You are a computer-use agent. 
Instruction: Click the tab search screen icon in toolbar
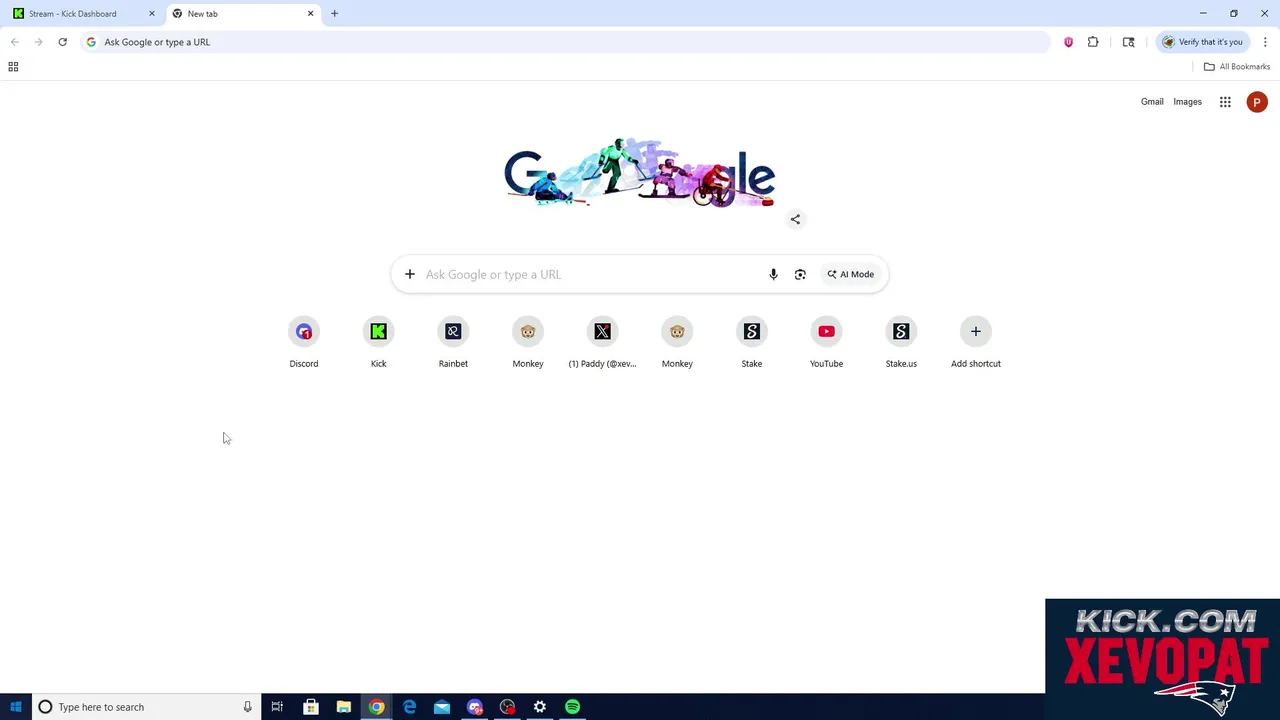(1129, 42)
